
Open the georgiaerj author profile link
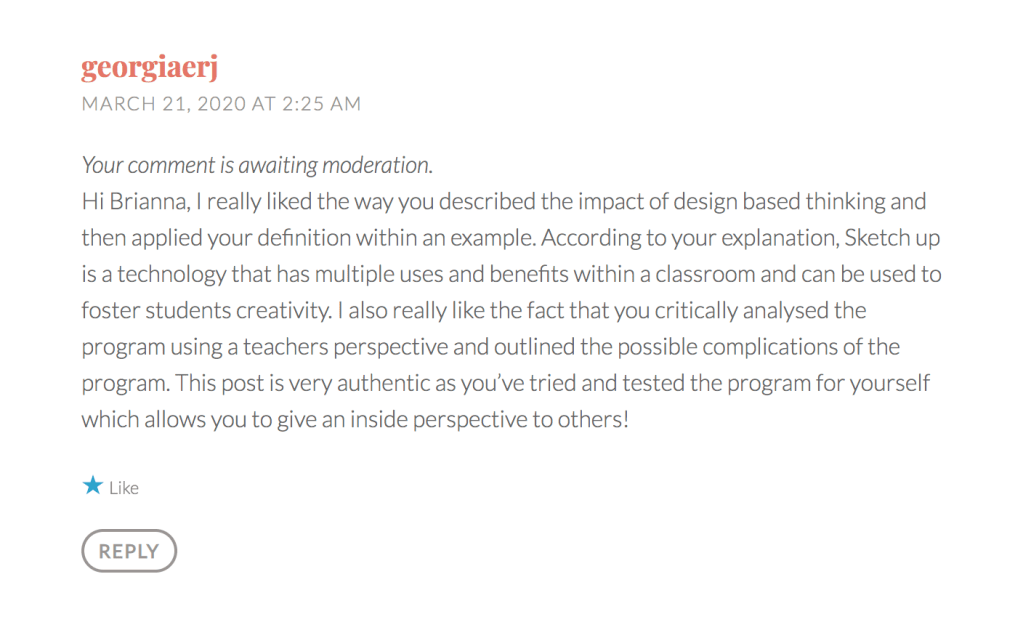point(150,67)
